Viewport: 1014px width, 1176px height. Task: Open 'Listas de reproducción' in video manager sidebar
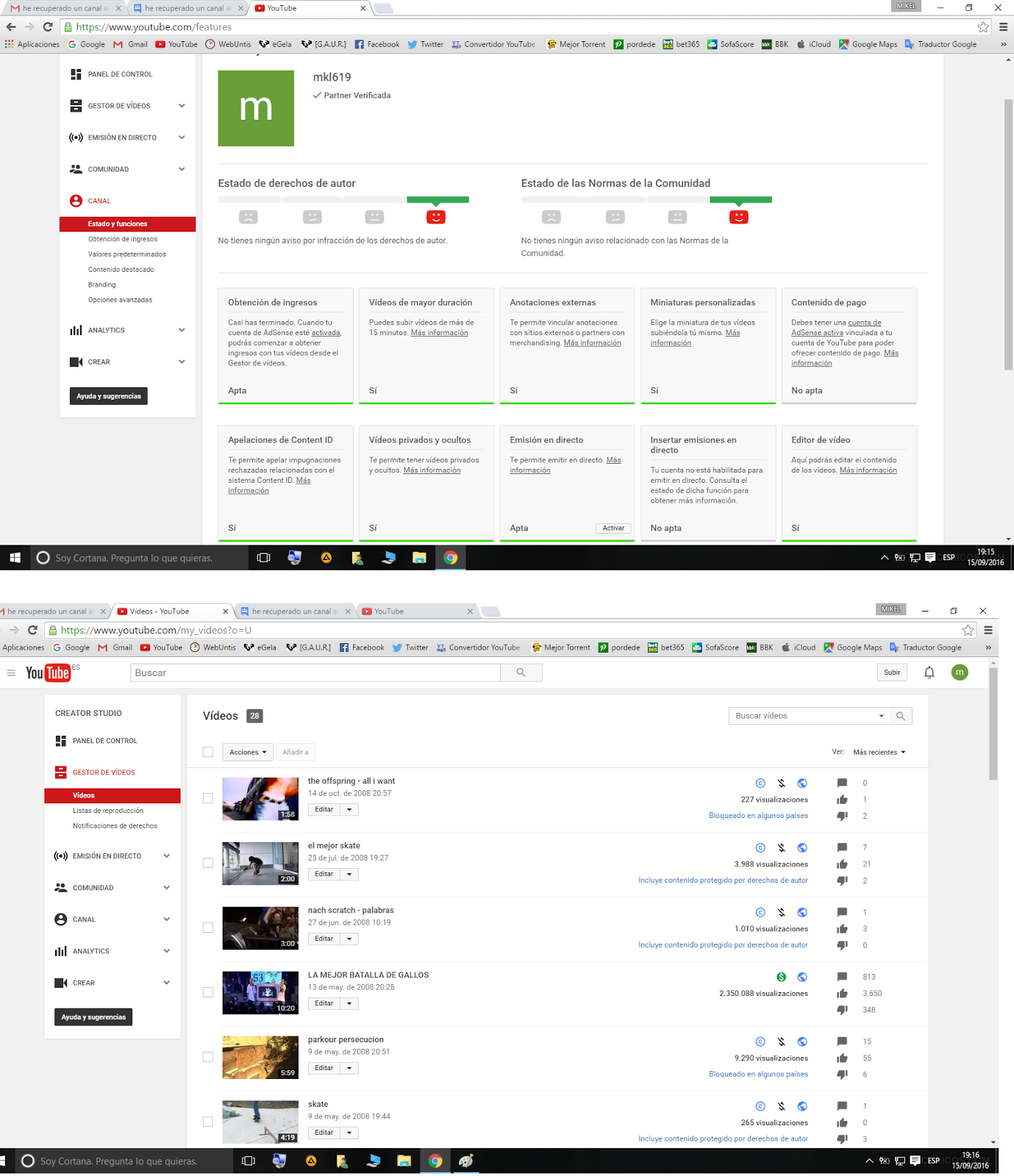click(108, 811)
